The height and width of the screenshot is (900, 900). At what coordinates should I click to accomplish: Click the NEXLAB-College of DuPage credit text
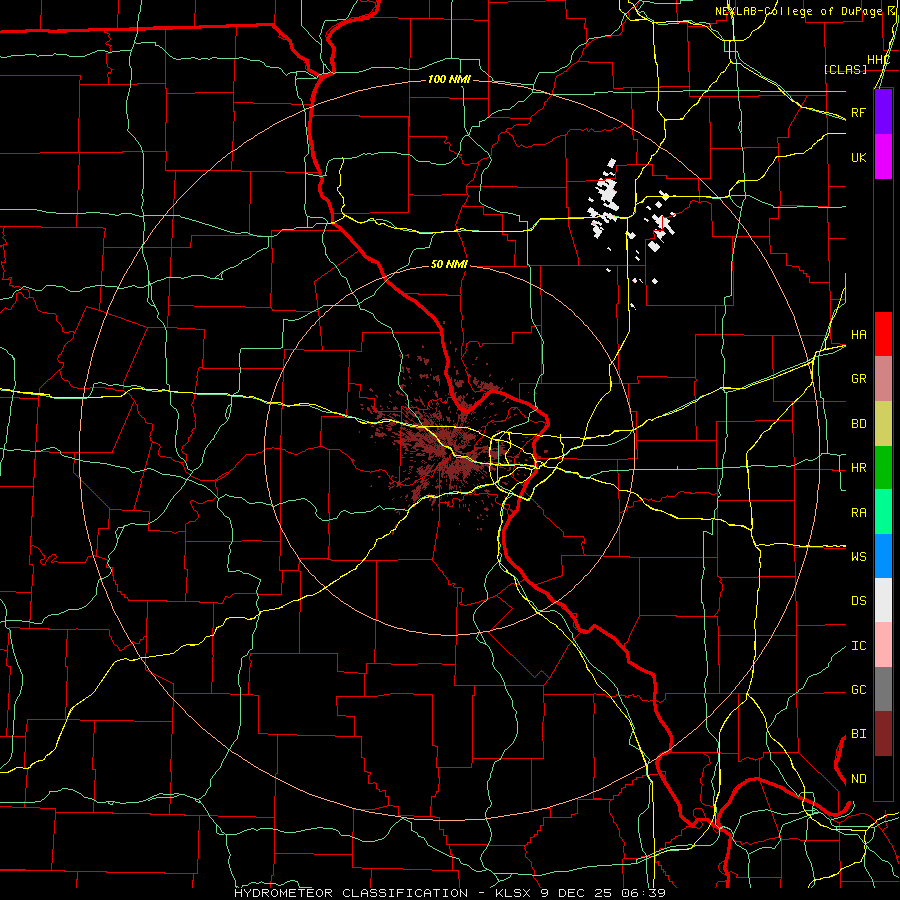click(x=798, y=11)
